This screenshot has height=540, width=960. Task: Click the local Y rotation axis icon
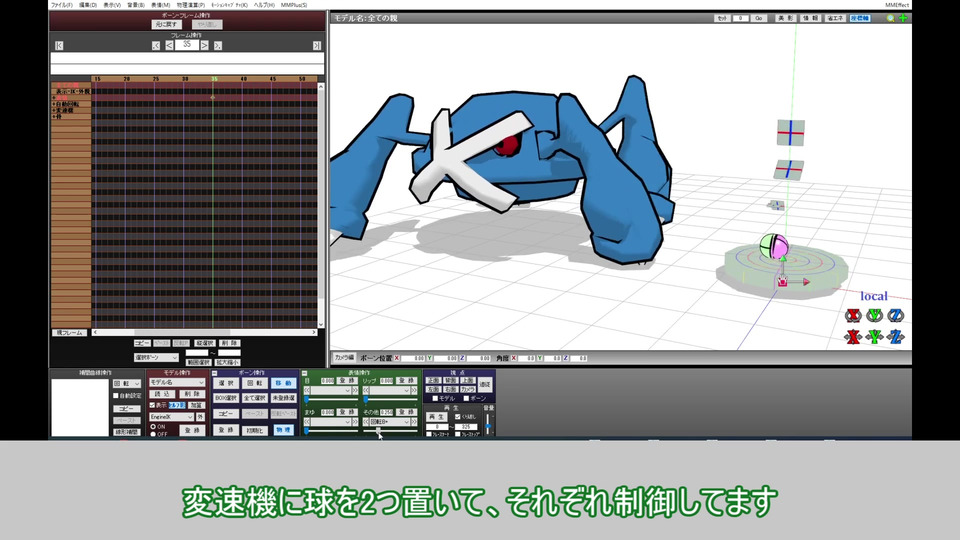click(874, 315)
